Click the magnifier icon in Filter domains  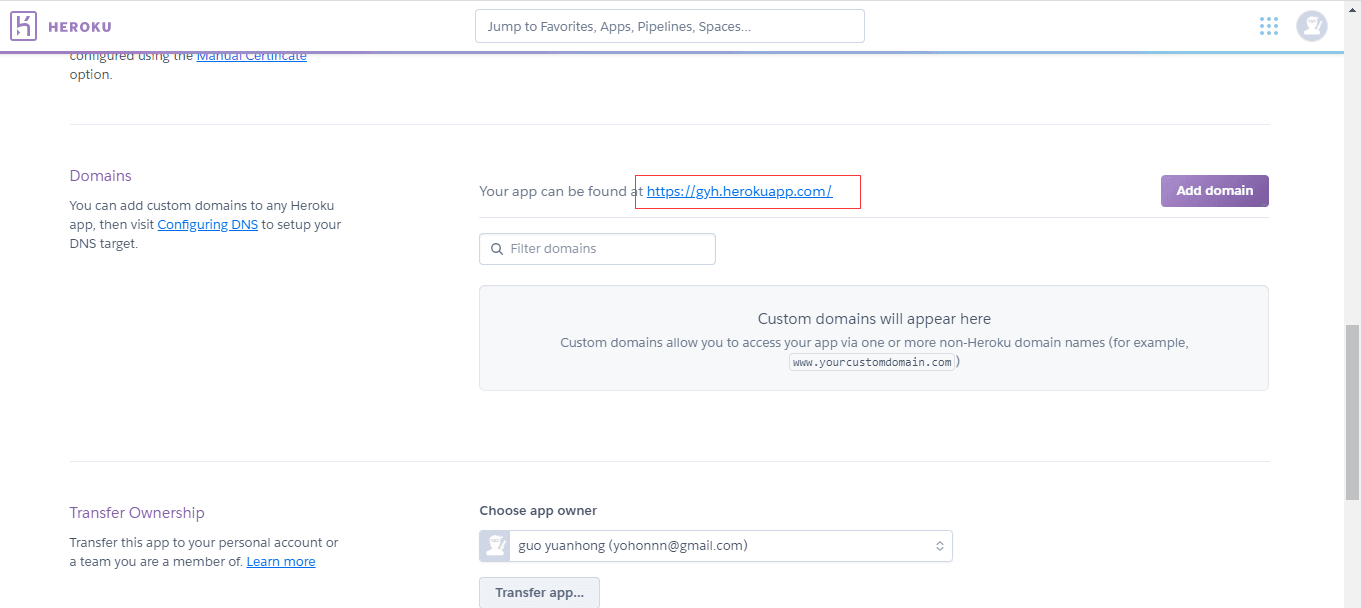pos(496,249)
